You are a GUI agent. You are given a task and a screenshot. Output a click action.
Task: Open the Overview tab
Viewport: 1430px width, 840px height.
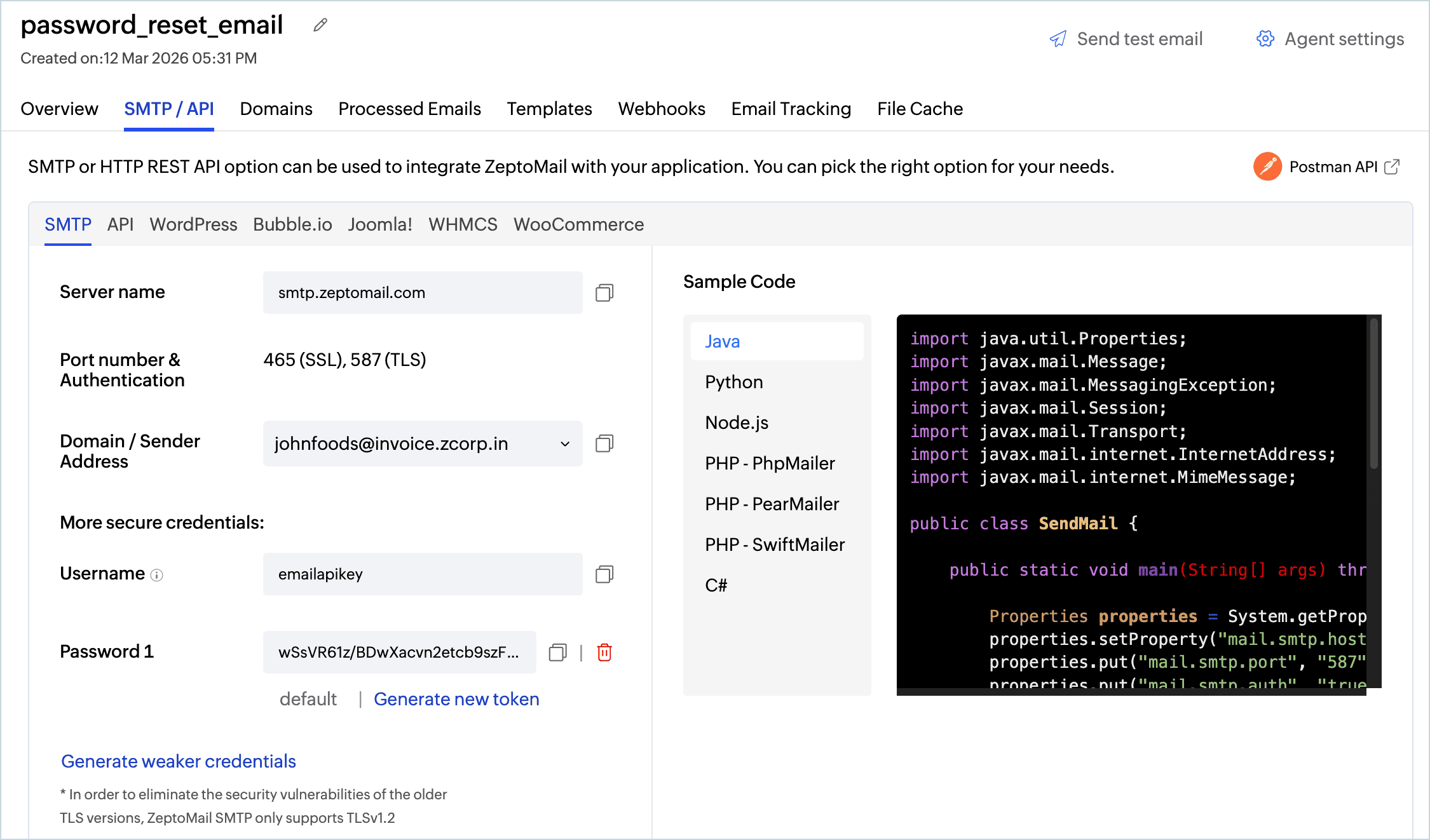tap(60, 109)
